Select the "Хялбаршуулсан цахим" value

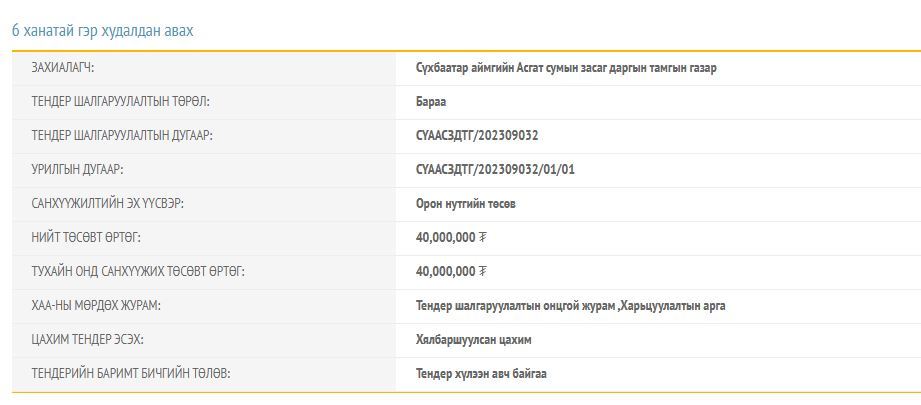[x=474, y=340]
